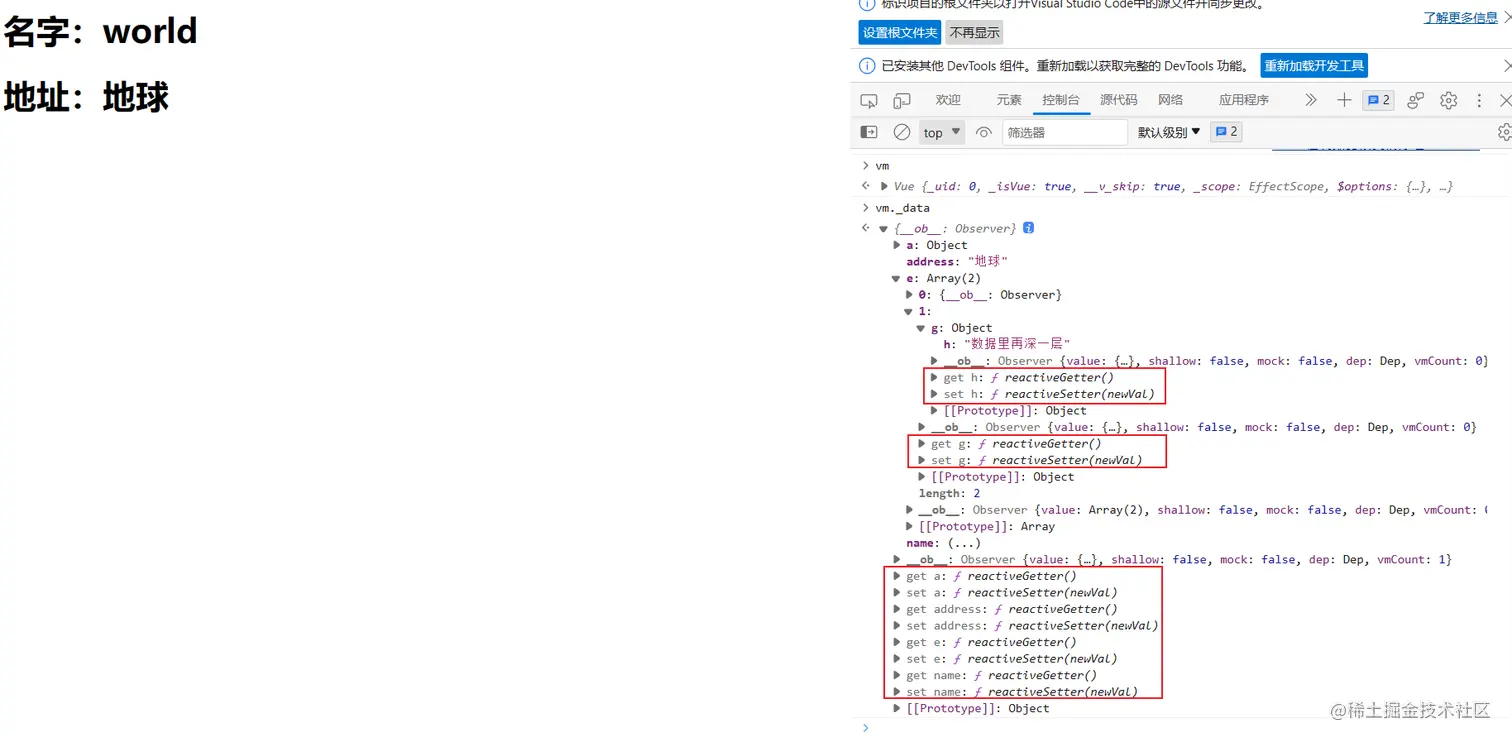This screenshot has width=1512, height=742.
Task: Activate the inspect element picker
Action: click(869, 100)
